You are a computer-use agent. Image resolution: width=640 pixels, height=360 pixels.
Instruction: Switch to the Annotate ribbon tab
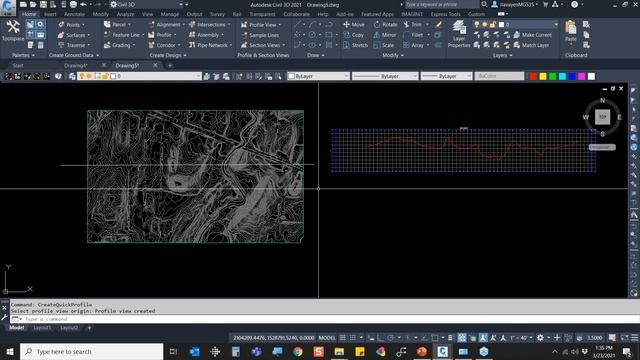74,14
